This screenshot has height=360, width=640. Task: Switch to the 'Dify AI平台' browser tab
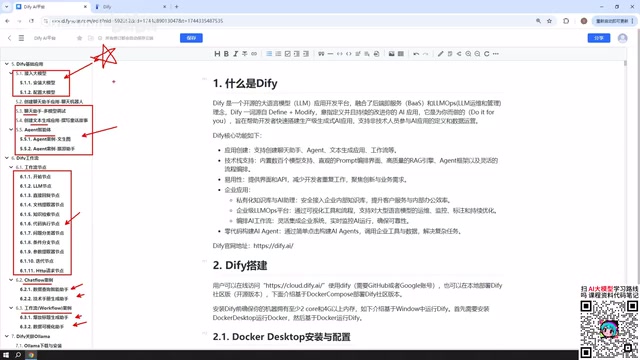click(51, 7)
